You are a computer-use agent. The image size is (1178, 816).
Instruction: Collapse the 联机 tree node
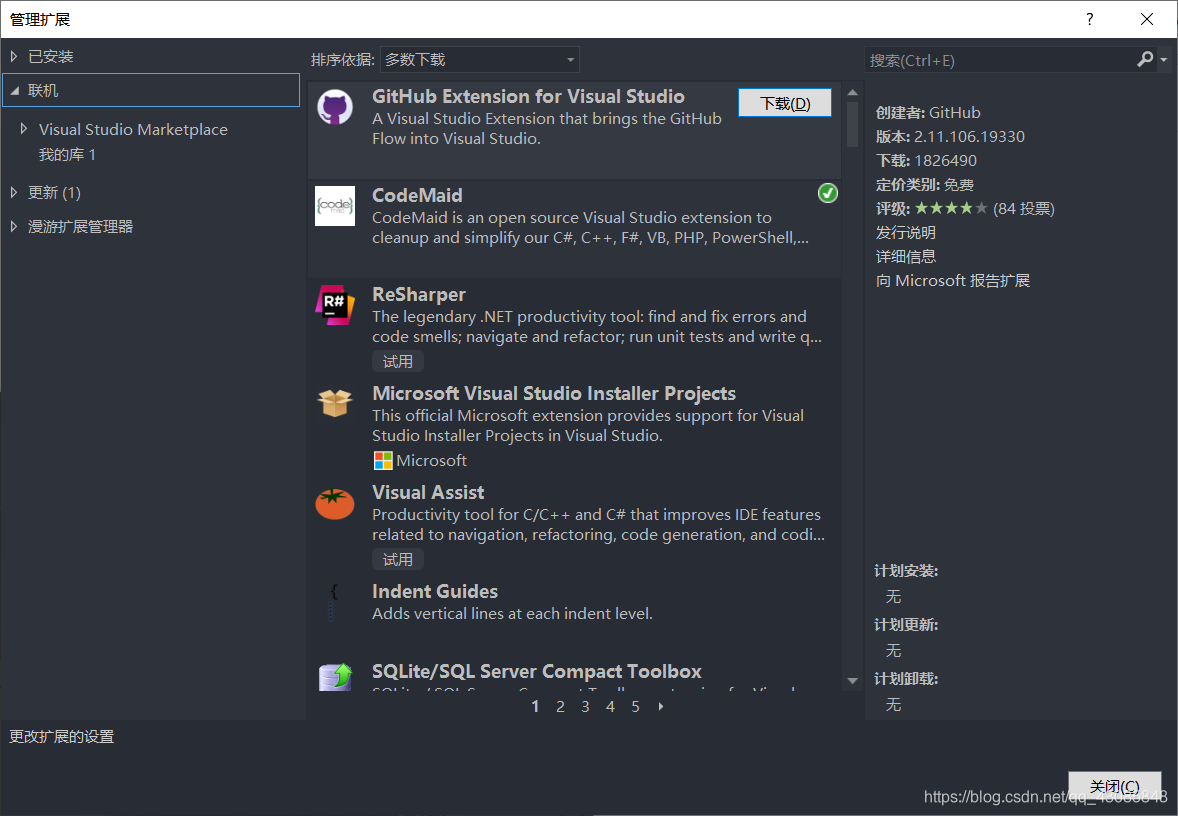point(14,91)
